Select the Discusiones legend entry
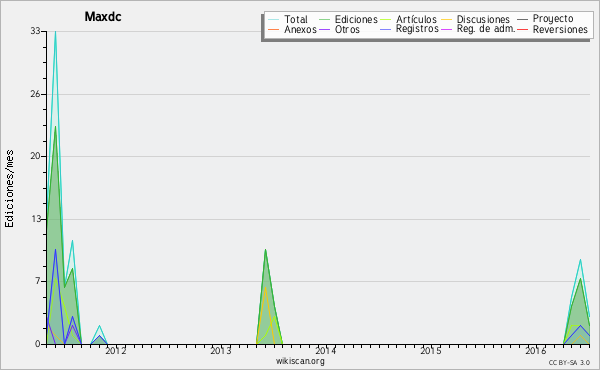The image size is (600, 370). coord(475,19)
